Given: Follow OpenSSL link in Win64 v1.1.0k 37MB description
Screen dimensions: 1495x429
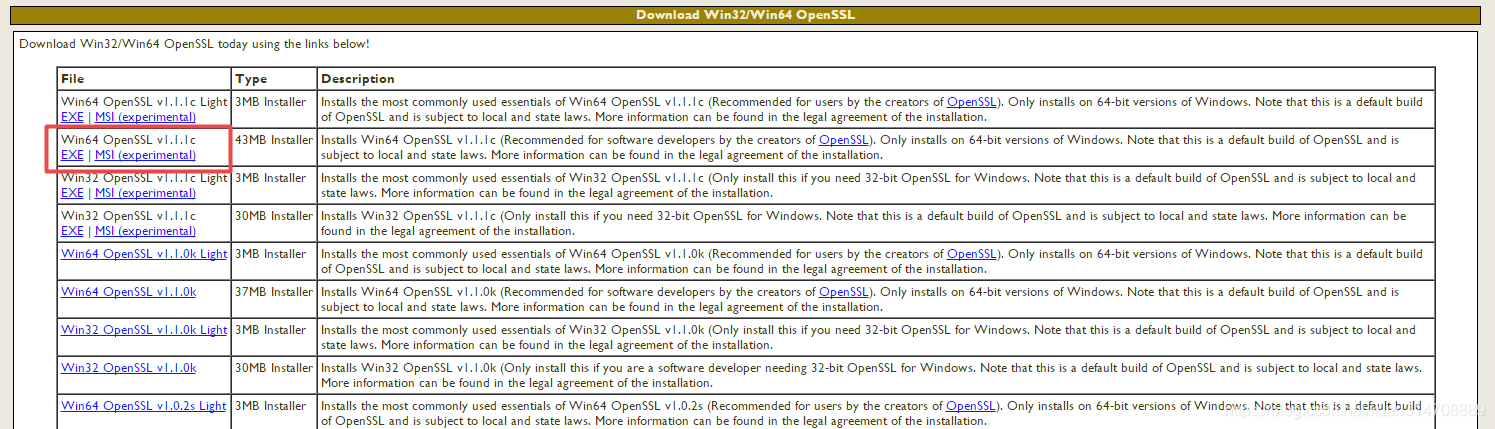Looking at the screenshot, I should [x=843, y=292].
